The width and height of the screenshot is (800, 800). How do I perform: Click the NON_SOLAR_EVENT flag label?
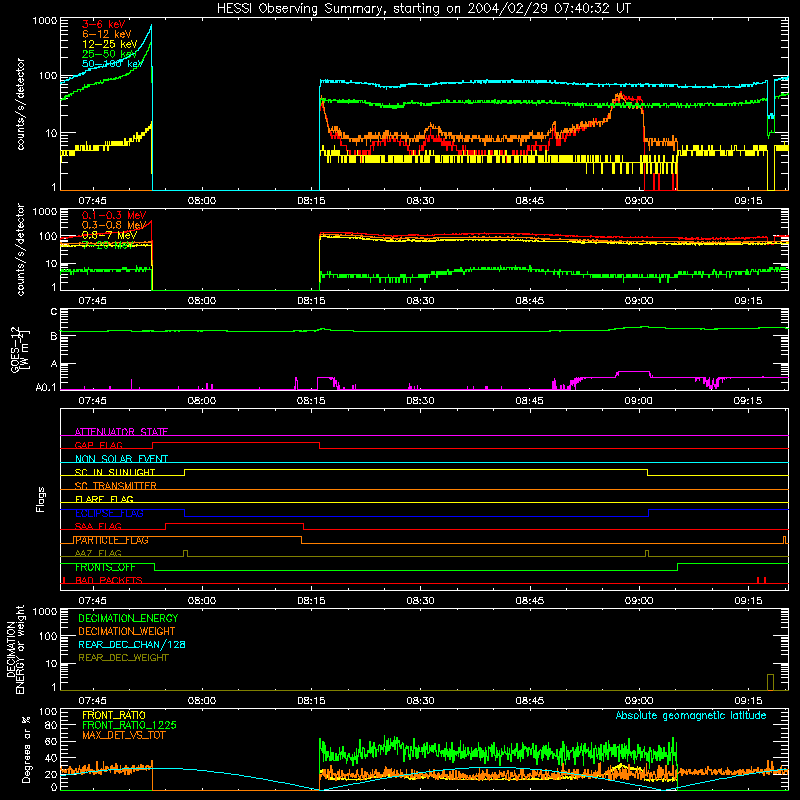121,459
